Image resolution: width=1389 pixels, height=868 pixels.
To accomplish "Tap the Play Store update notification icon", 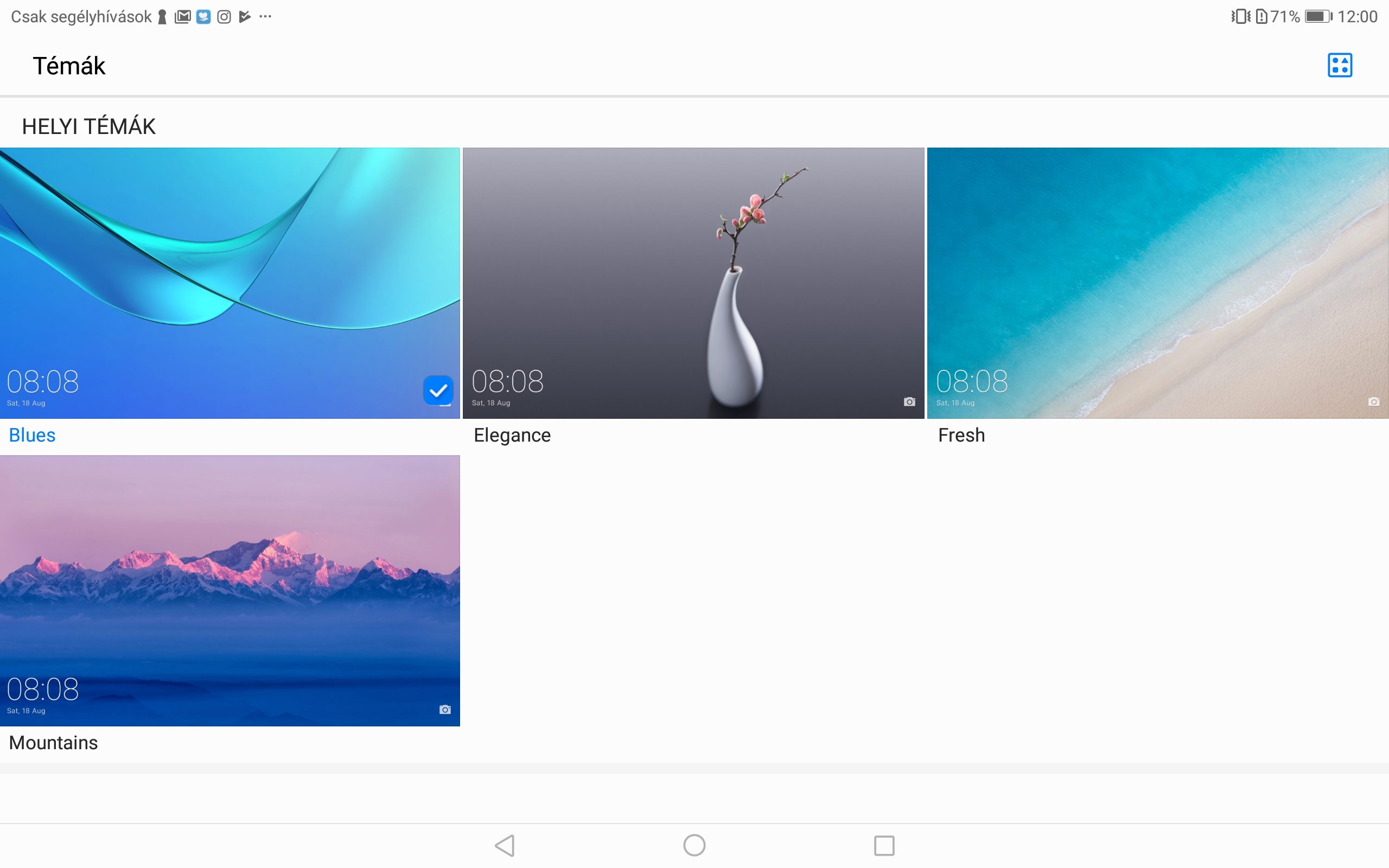I will point(245,17).
